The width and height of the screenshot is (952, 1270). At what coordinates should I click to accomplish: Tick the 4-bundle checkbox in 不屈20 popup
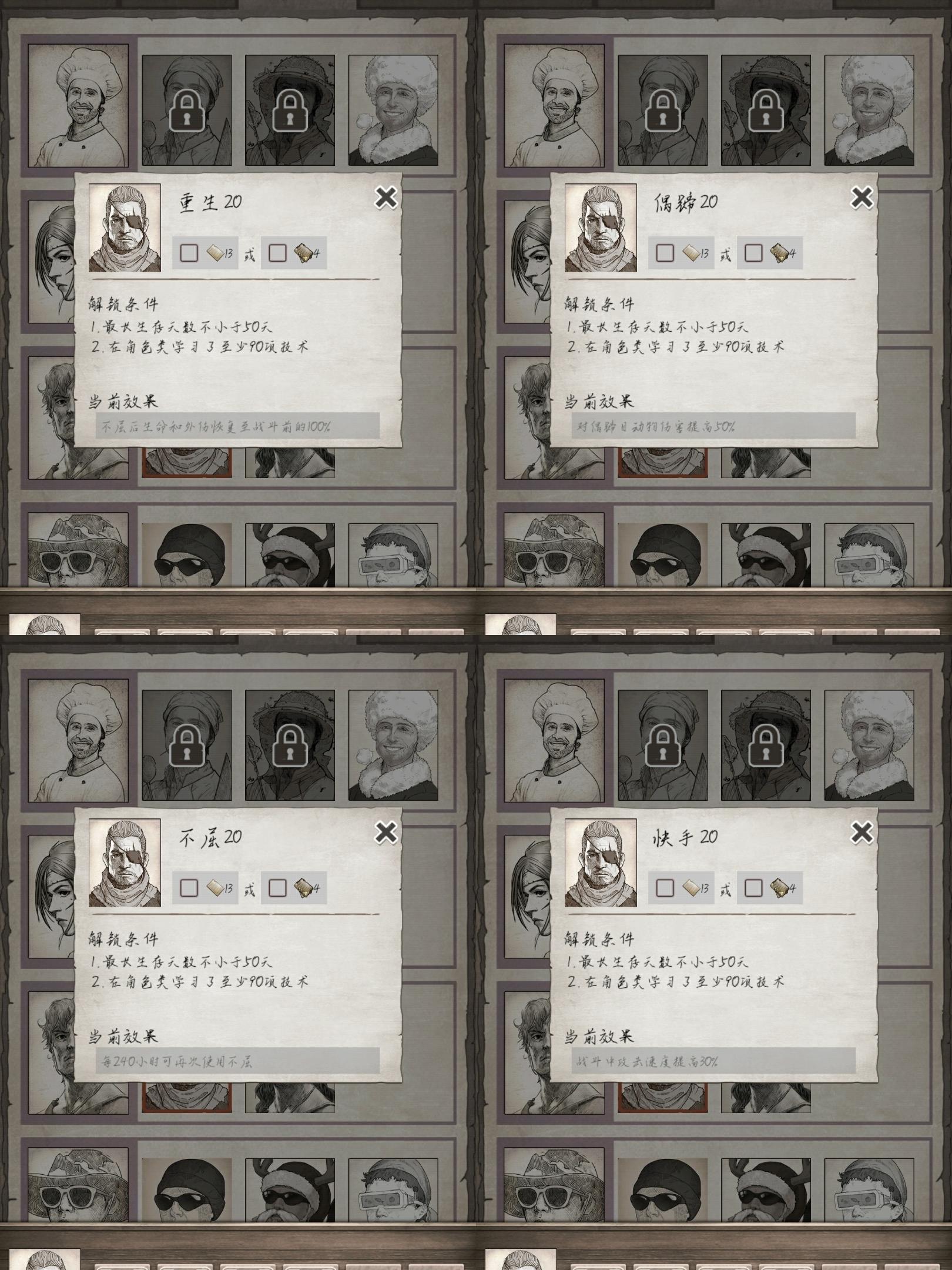click(x=277, y=888)
